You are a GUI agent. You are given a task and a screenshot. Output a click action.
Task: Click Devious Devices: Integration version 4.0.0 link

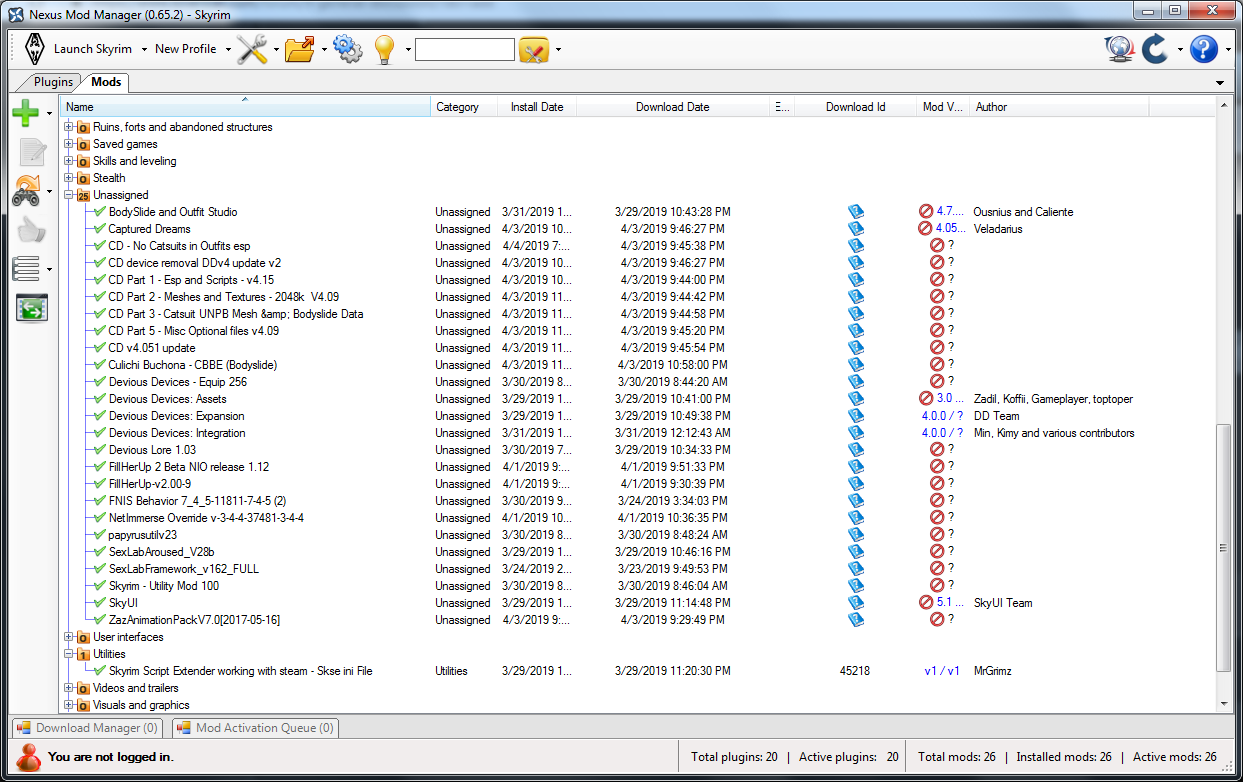coord(943,433)
